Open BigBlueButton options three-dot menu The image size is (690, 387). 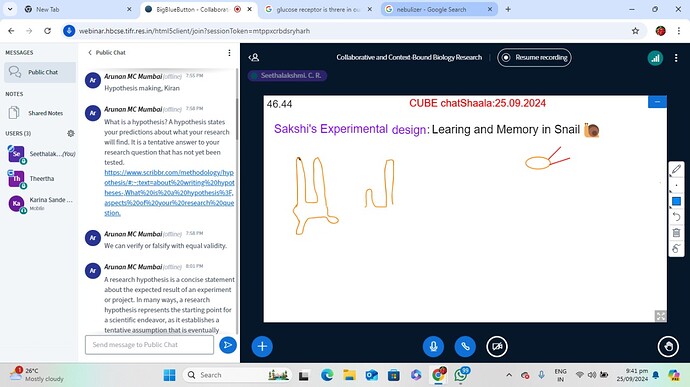point(676,58)
